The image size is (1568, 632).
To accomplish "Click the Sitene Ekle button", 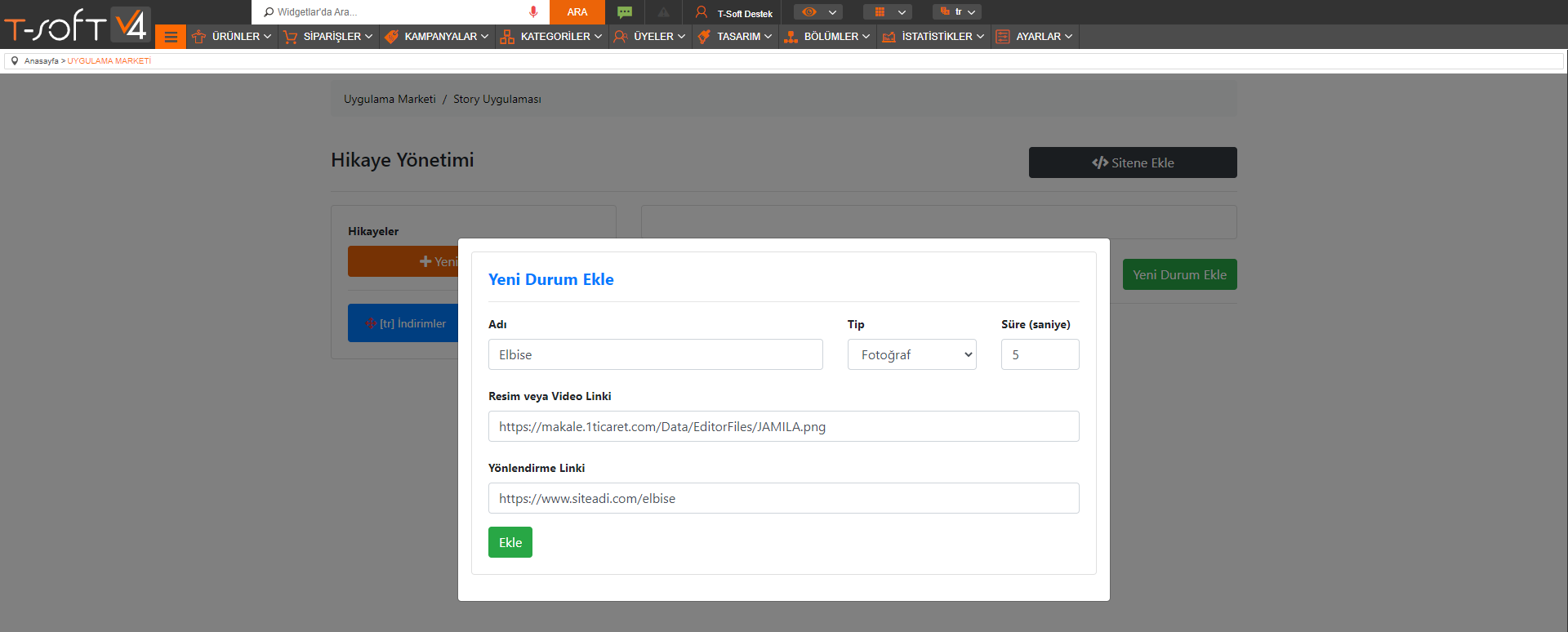I will pyautogui.click(x=1133, y=162).
